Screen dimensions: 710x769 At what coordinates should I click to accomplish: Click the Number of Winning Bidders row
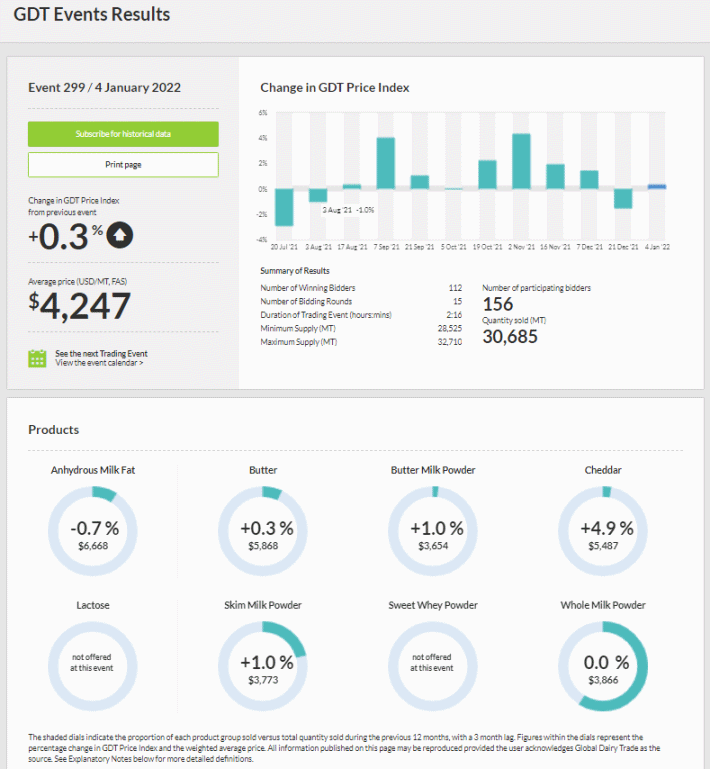[x=361, y=288]
